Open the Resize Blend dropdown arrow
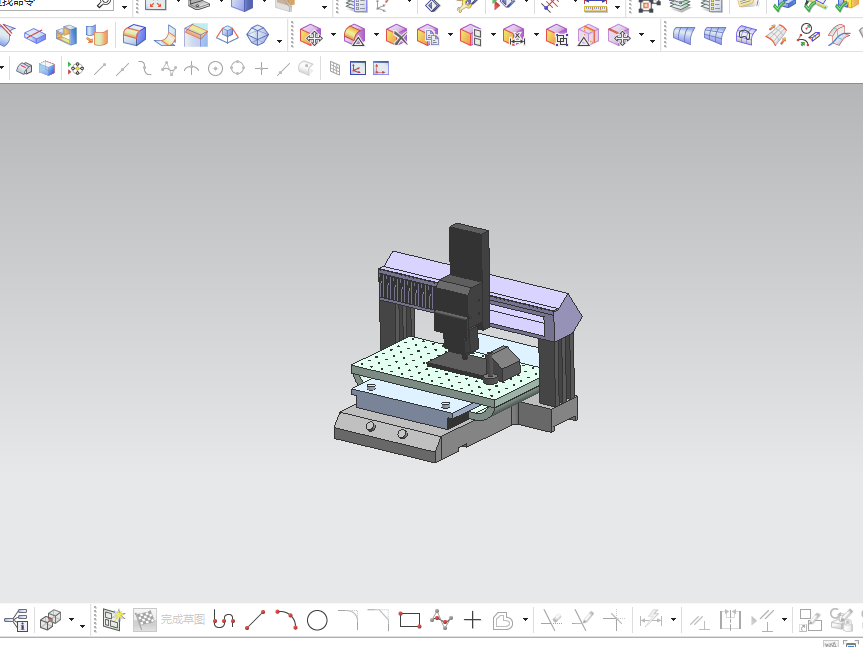The height and width of the screenshot is (647, 863). coord(376,35)
